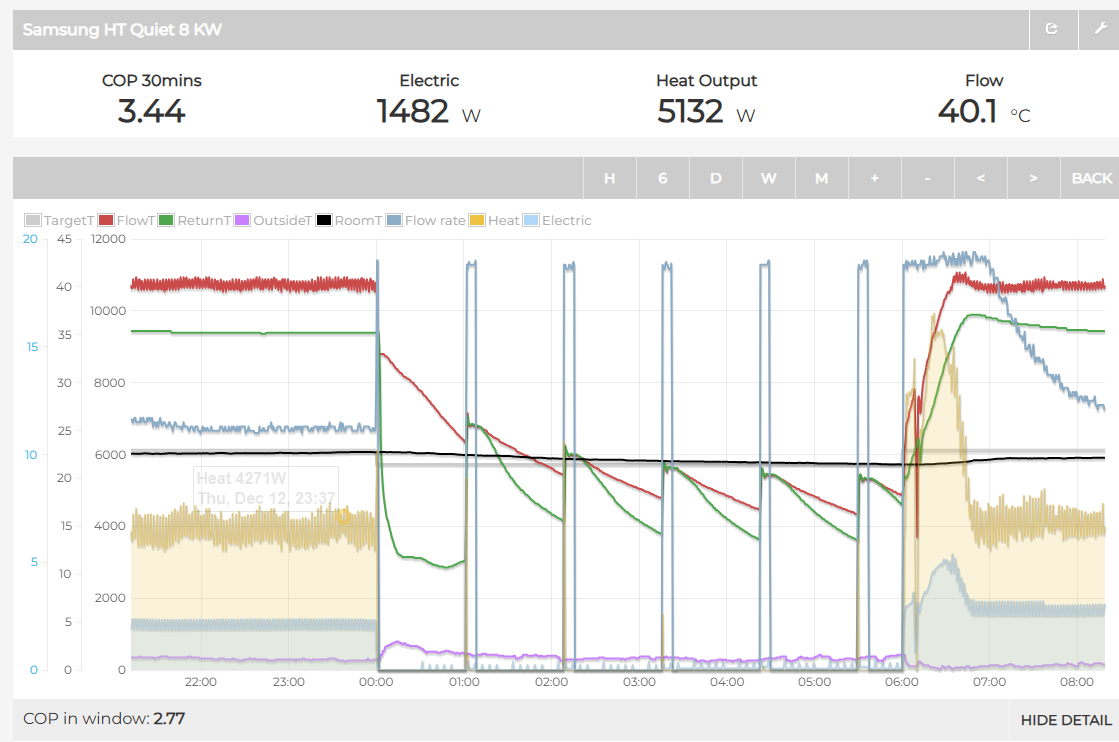Click the Electric legend color swatch
1119x742 pixels.
[x=531, y=220]
